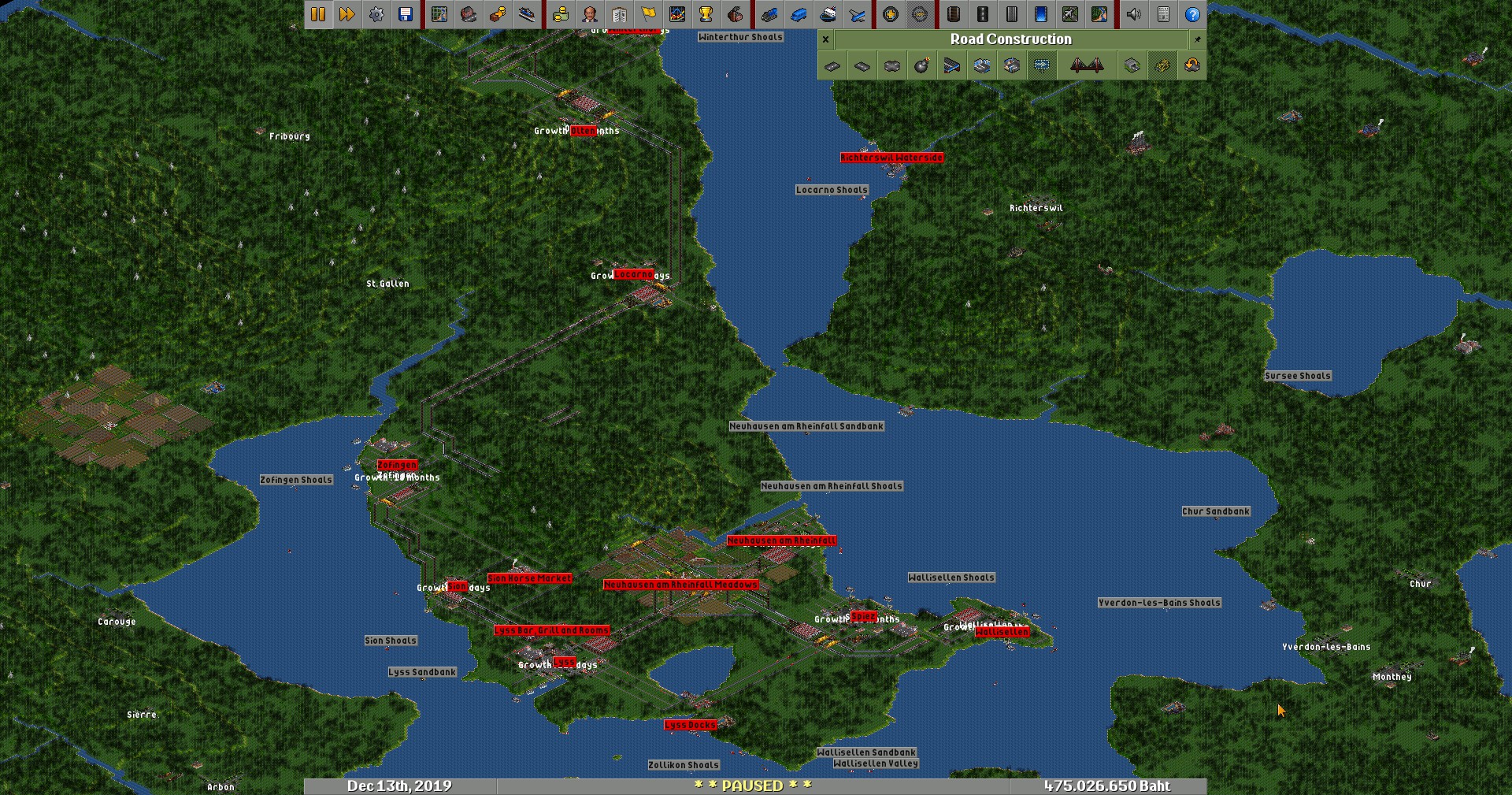The image size is (1512, 795).
Task: Open the sound and music speaker icon
Action: pyautogui.click(x=1134, y=14)
